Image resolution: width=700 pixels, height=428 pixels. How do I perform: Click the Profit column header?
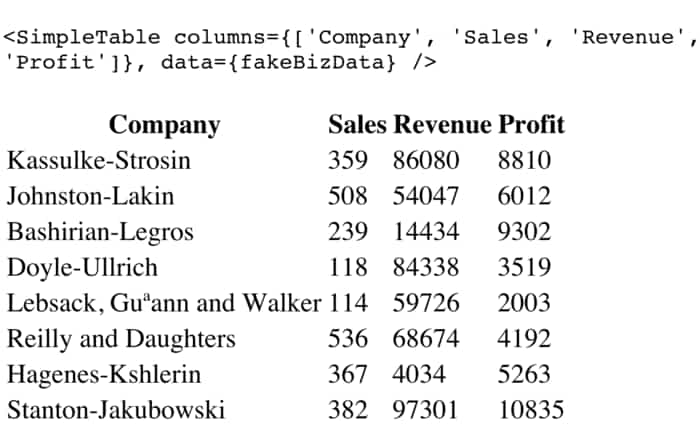tap(531, 125)
